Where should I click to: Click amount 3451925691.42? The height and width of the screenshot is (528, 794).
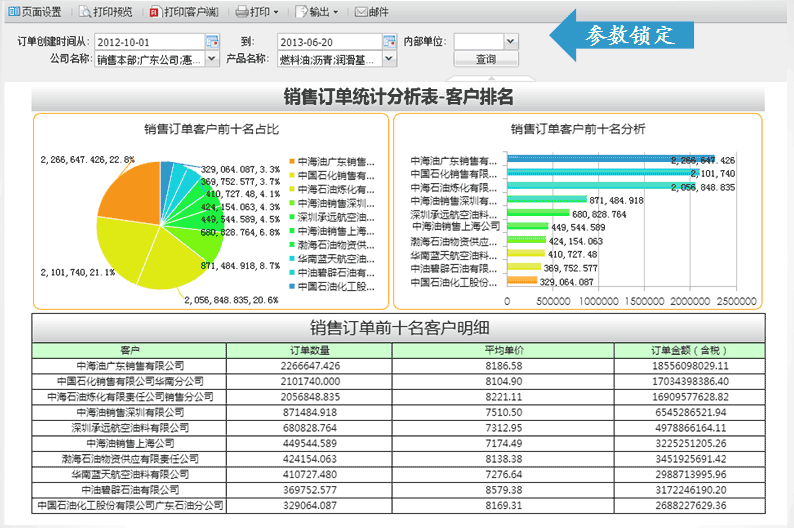tap(690, 459)
